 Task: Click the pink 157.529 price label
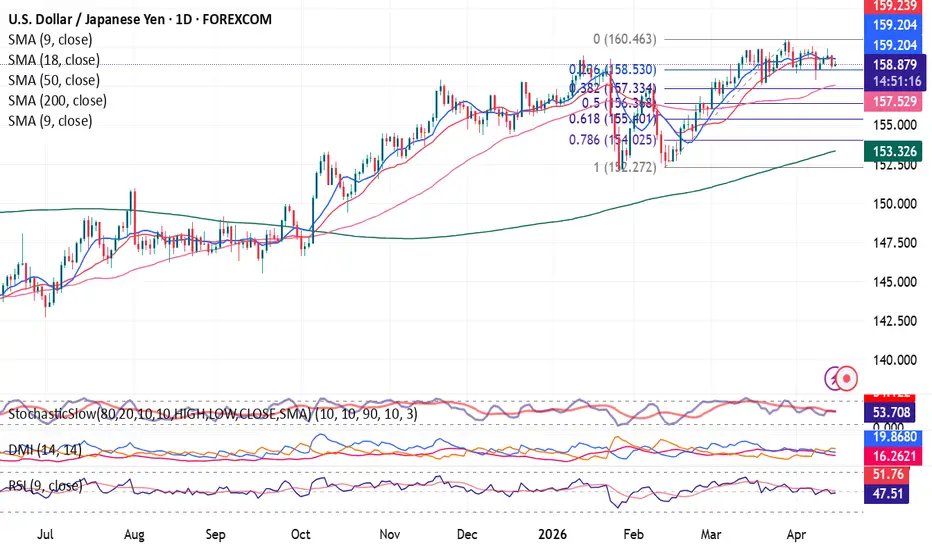pyautogui.click(x=893, y=102)
